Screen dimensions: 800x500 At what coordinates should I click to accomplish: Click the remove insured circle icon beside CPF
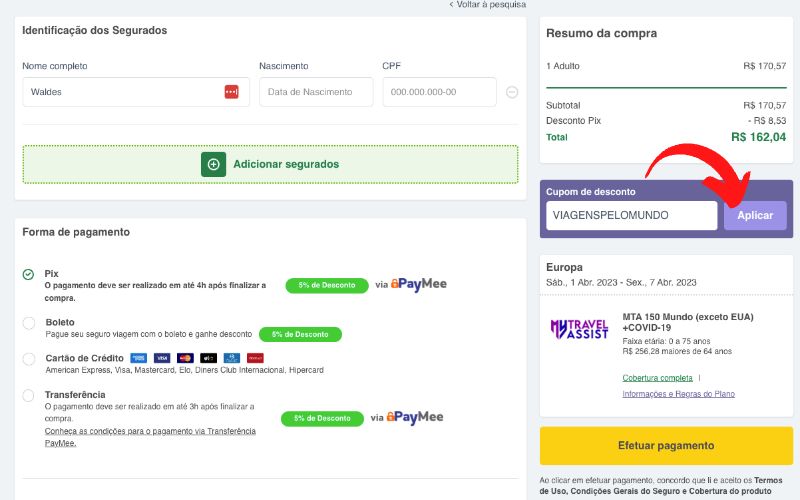[512, 92]
